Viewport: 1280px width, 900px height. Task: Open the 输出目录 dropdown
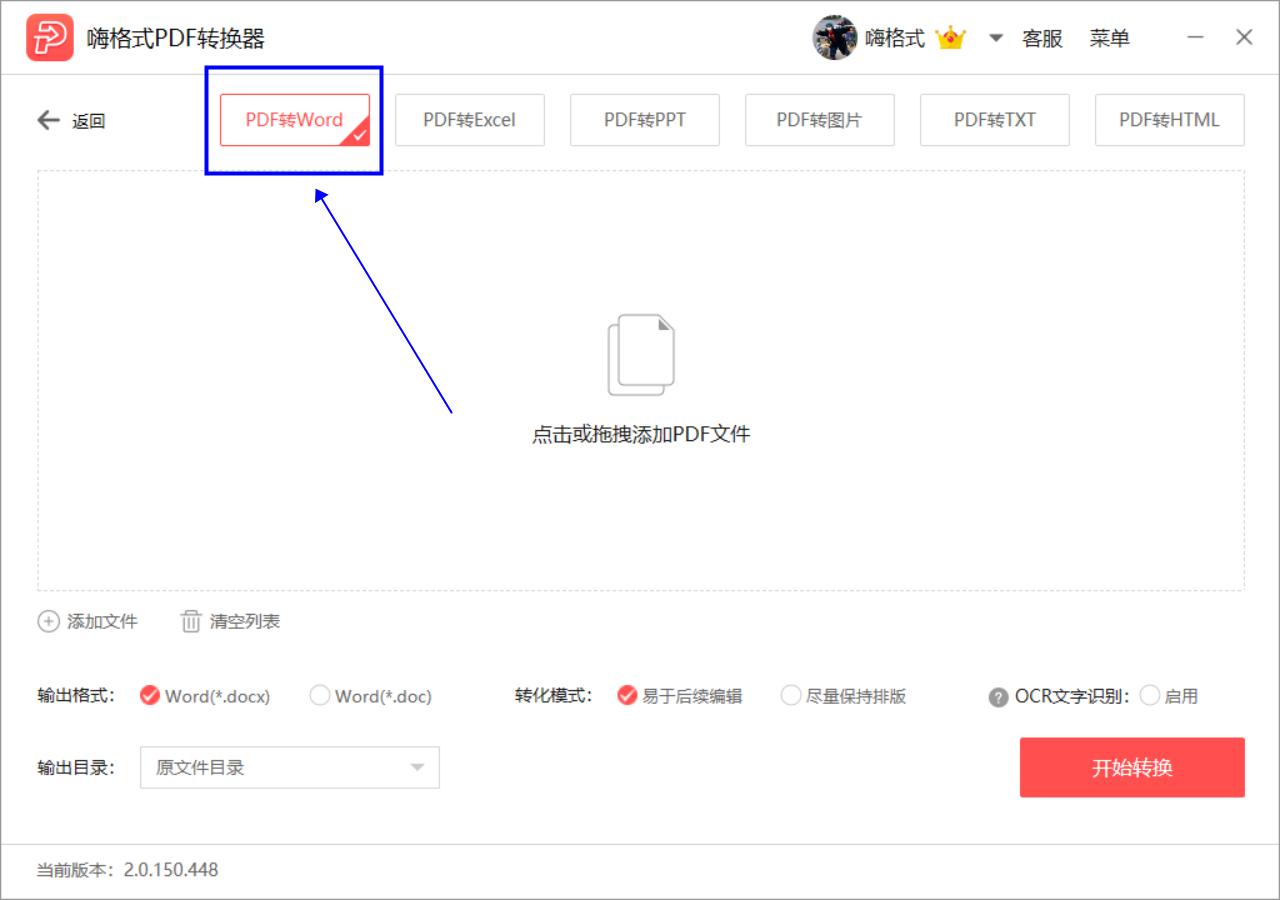(290, 768)
